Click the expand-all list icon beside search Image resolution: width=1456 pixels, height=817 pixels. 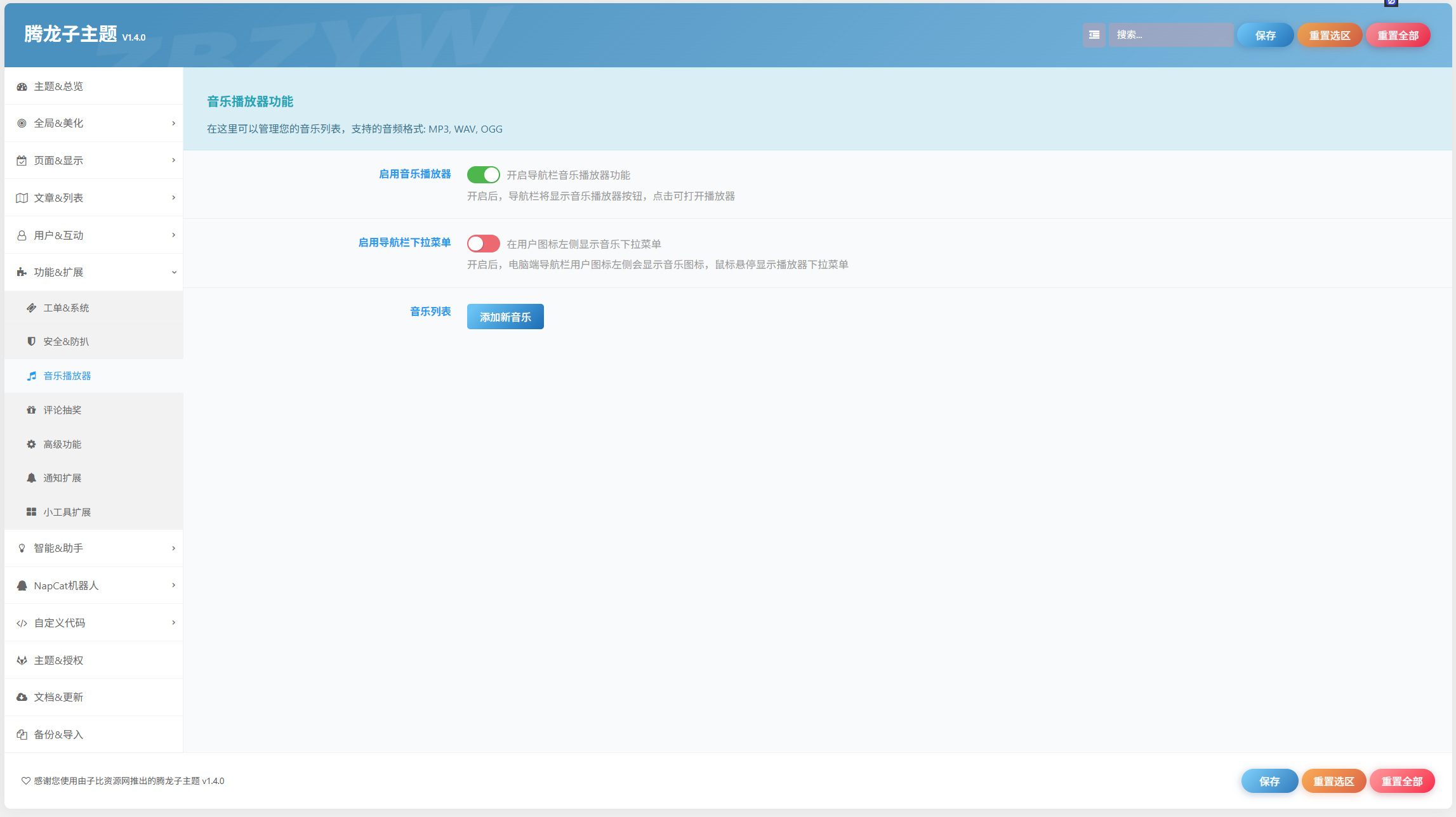tap(1094, 35)
